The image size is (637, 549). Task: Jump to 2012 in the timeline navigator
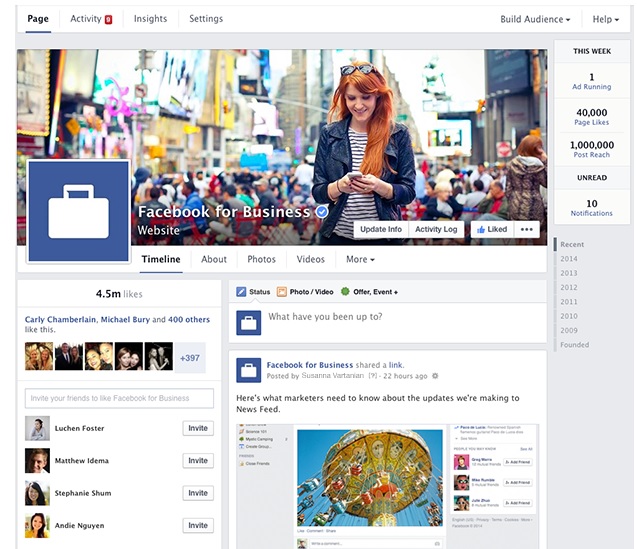click(569, 287)
